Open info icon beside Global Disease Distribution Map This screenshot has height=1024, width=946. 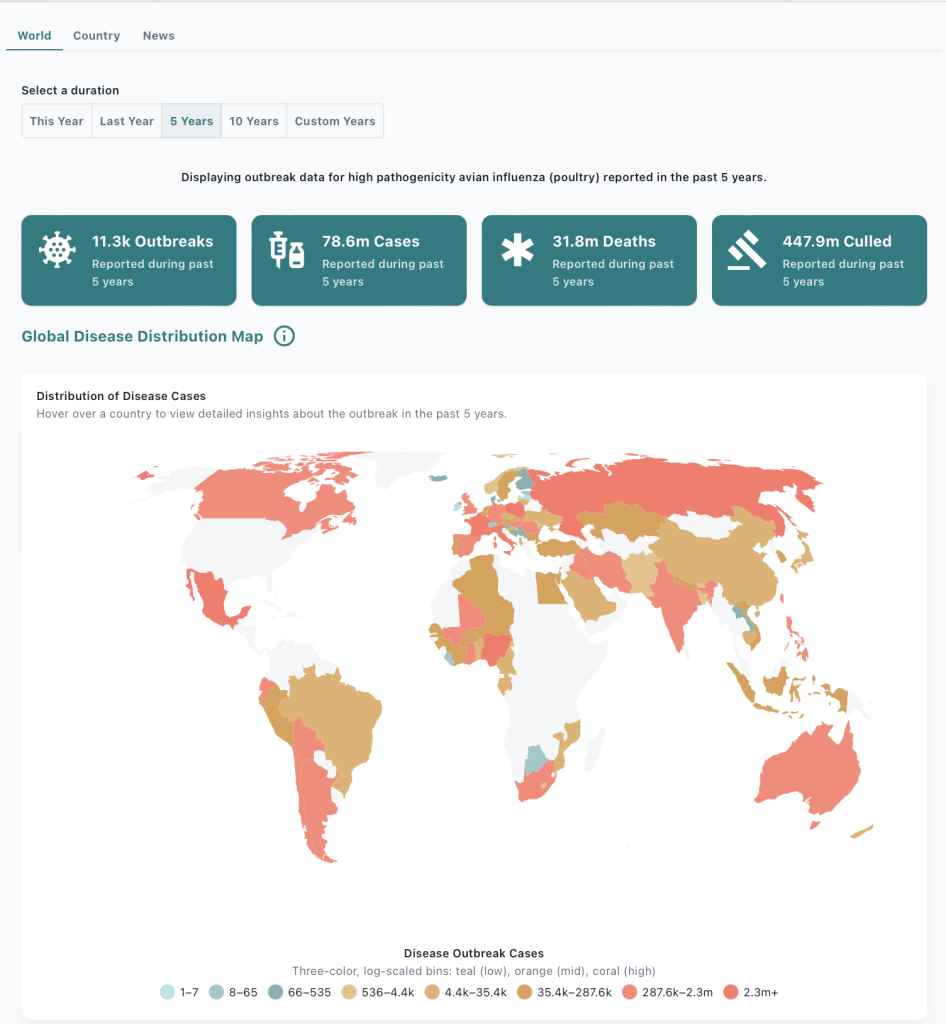point(284,336)
